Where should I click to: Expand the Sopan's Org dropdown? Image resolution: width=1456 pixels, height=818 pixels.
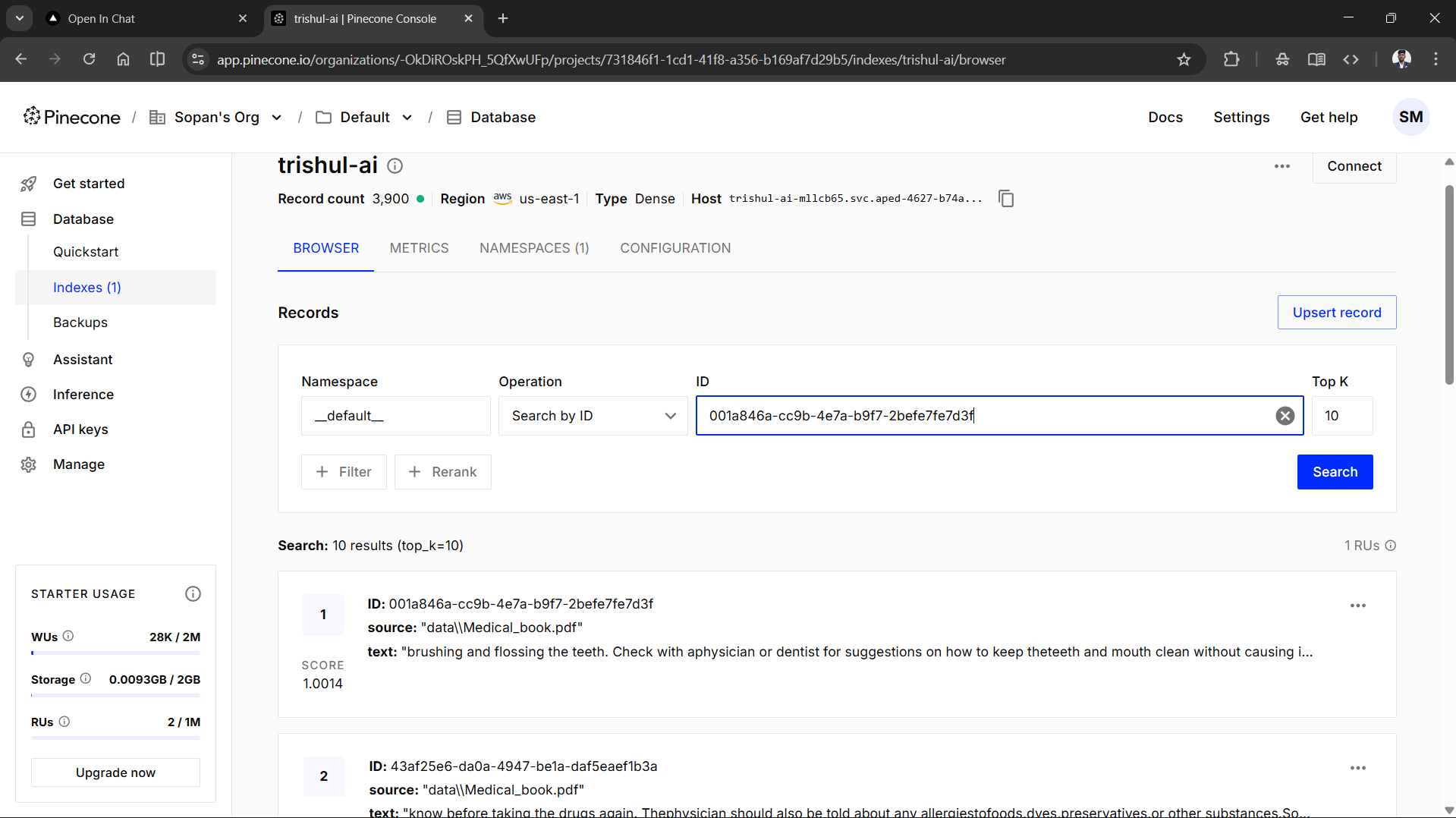(277, 118)
